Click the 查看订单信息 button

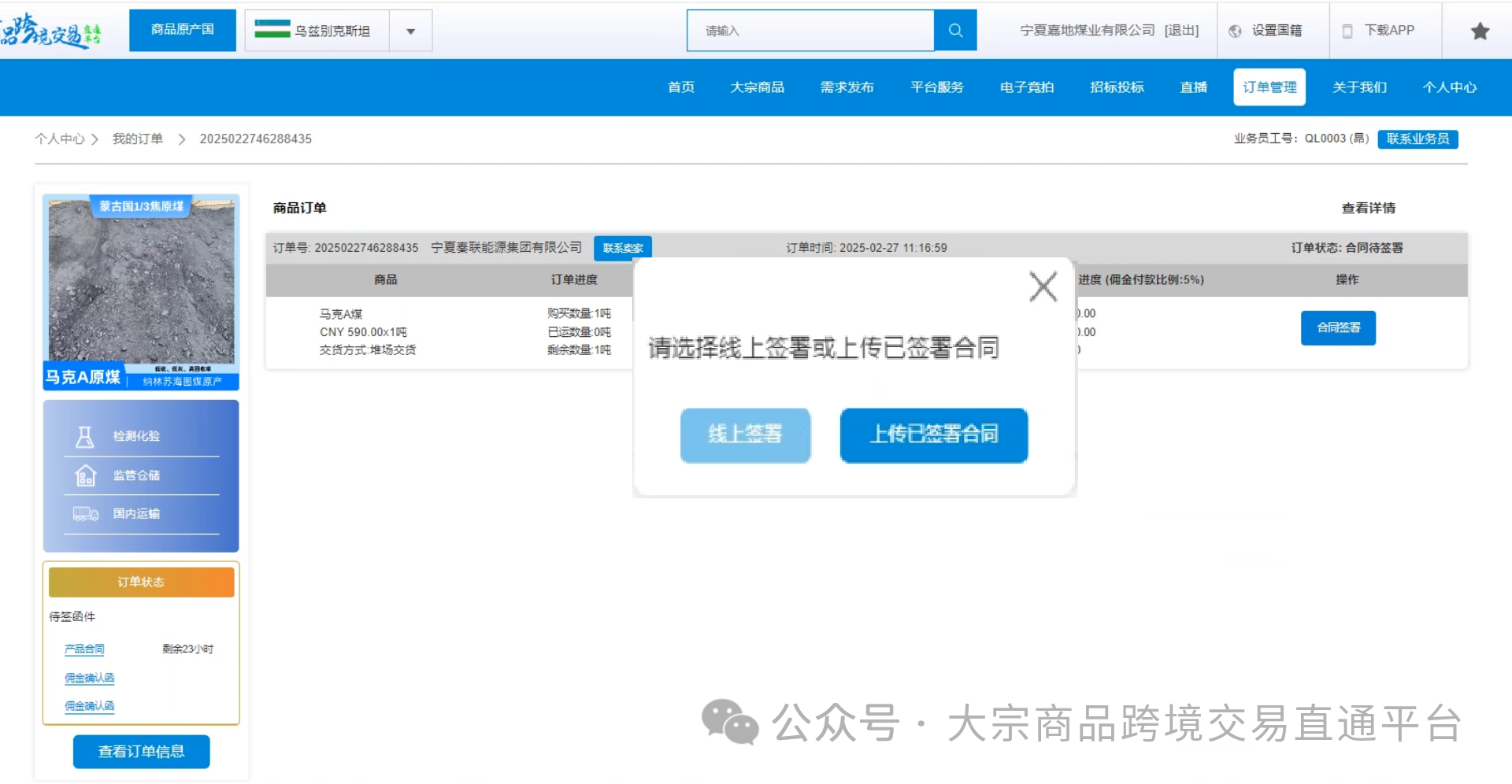pos(141,752)
